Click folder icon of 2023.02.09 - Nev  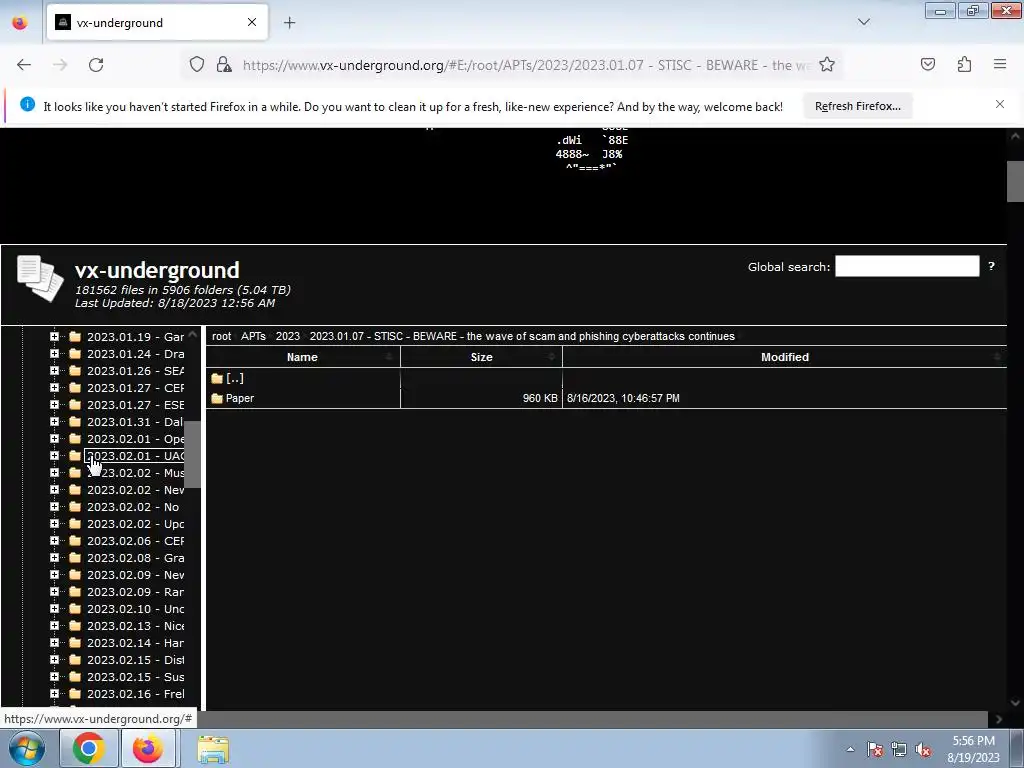pyautogui.click(x=75, y=575)
